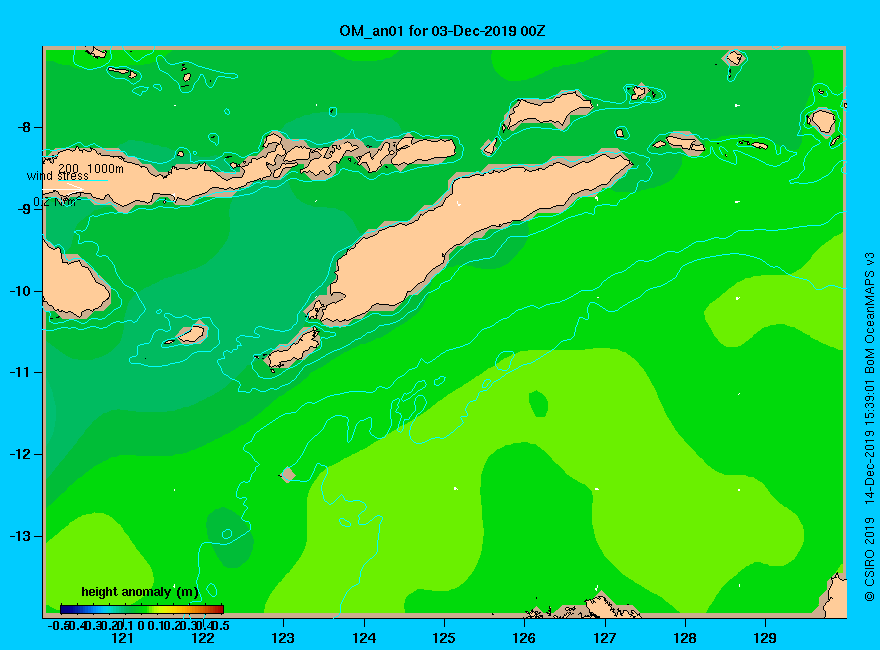This screenshot has width=880, height=650.
Task: Click the height anomaly color scale bar
Action: pyautogui.click(x=142, y=609)
